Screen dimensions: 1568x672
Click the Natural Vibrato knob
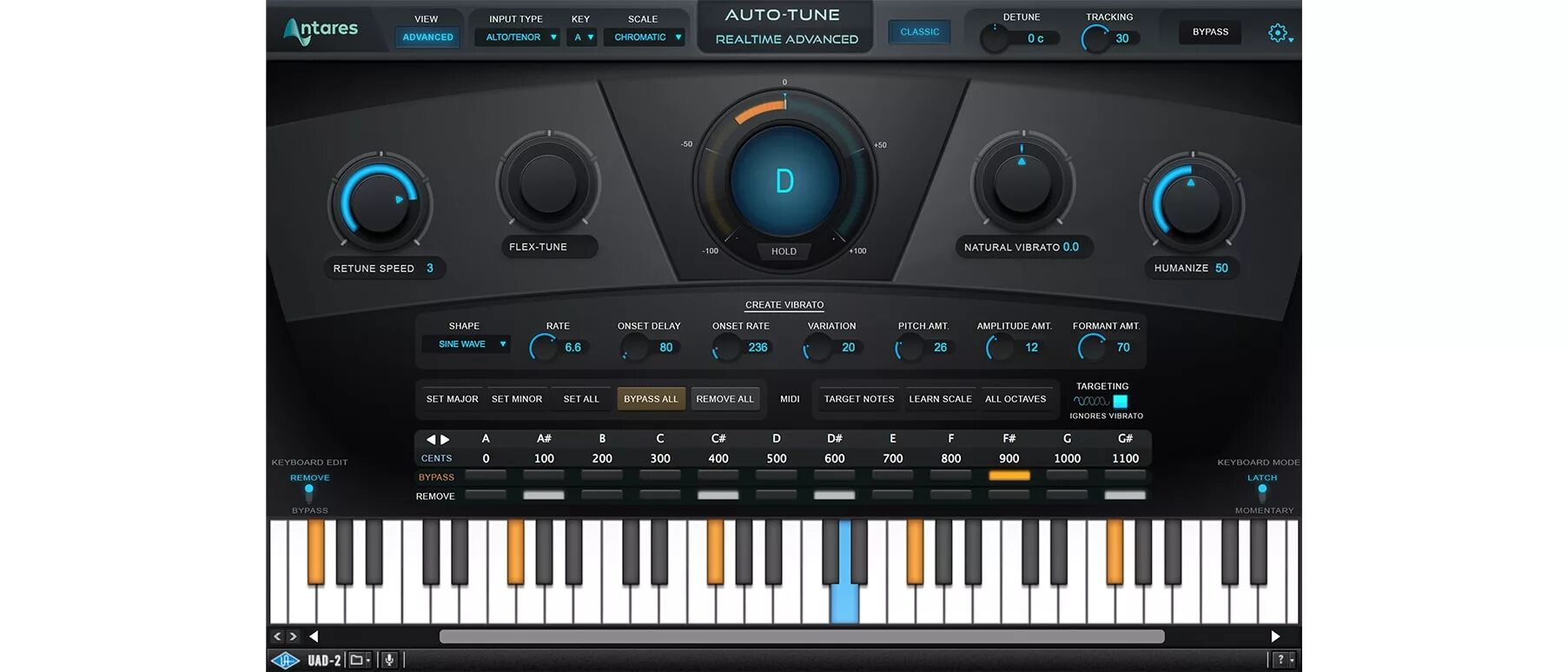click(1022, 183)
